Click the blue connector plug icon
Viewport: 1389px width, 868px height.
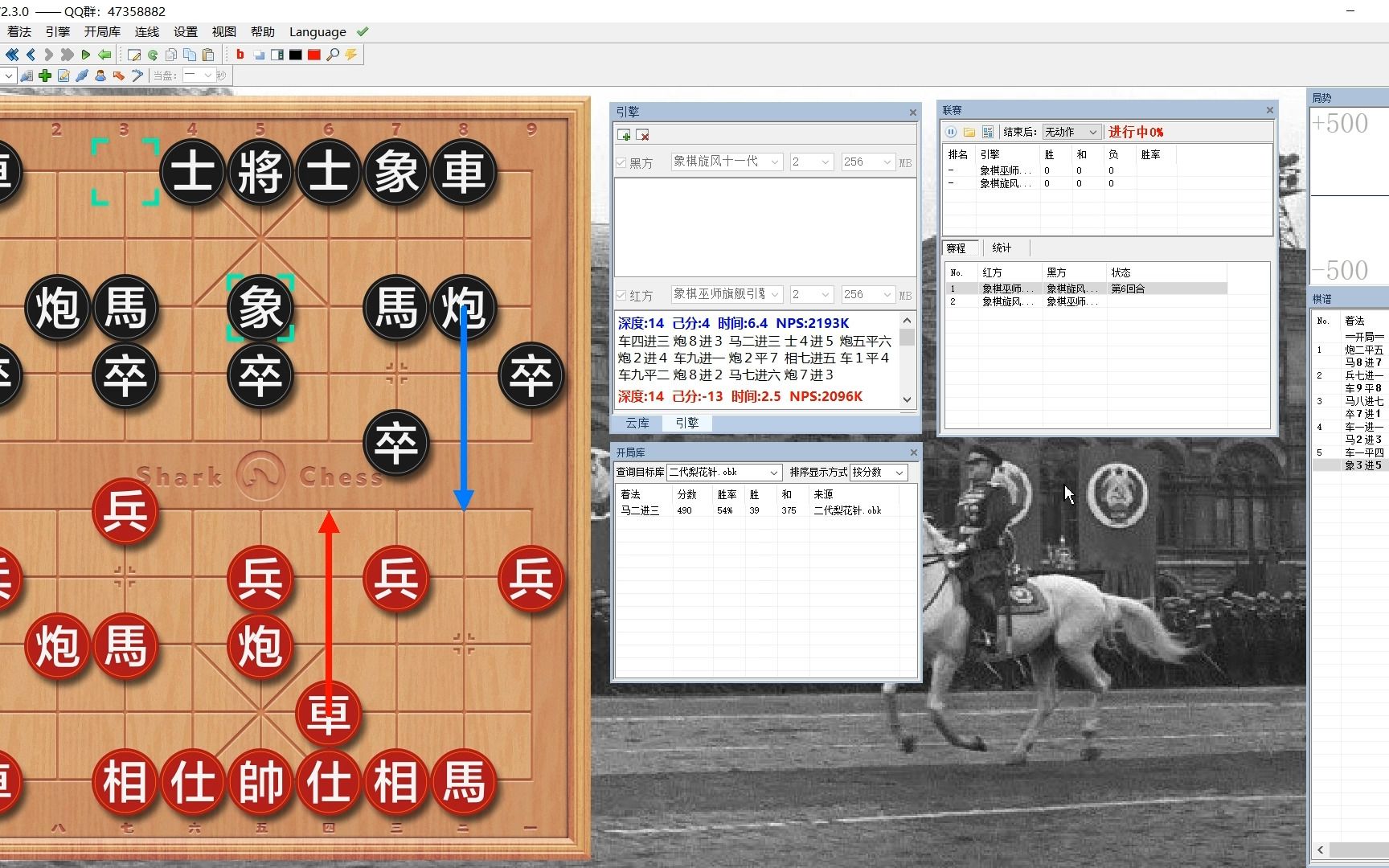click(x=82, y=76)
